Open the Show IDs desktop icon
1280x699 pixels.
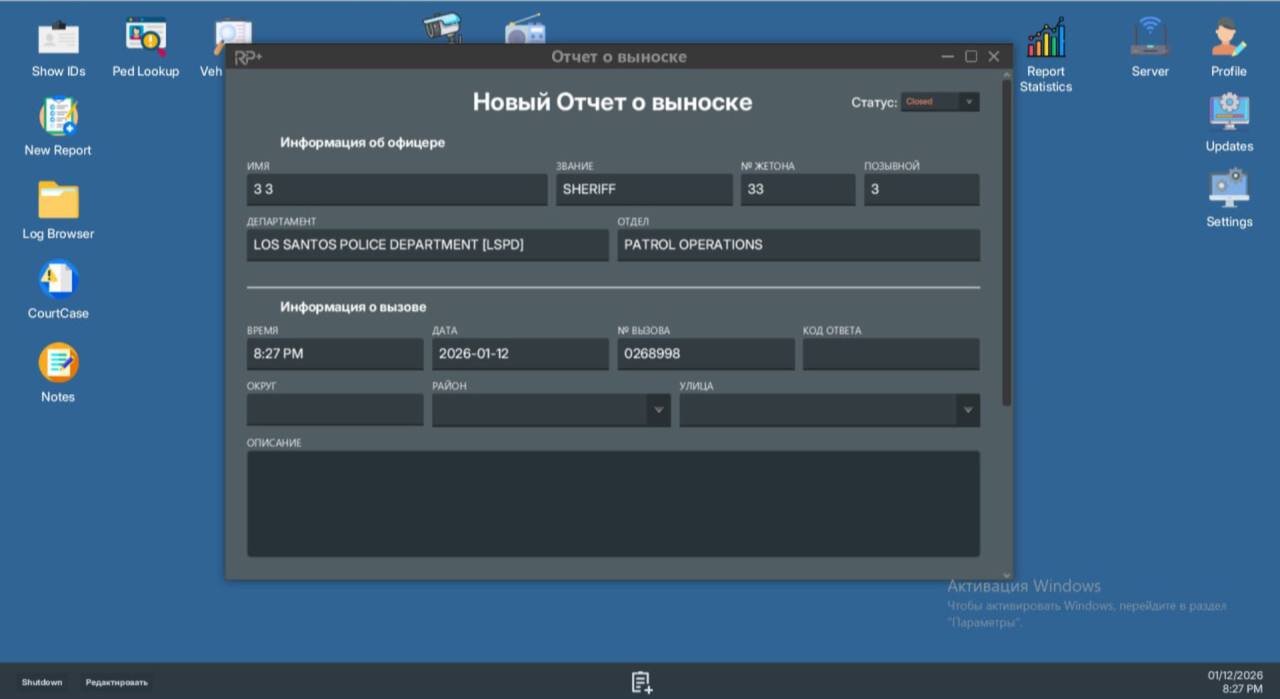point(58,40)
